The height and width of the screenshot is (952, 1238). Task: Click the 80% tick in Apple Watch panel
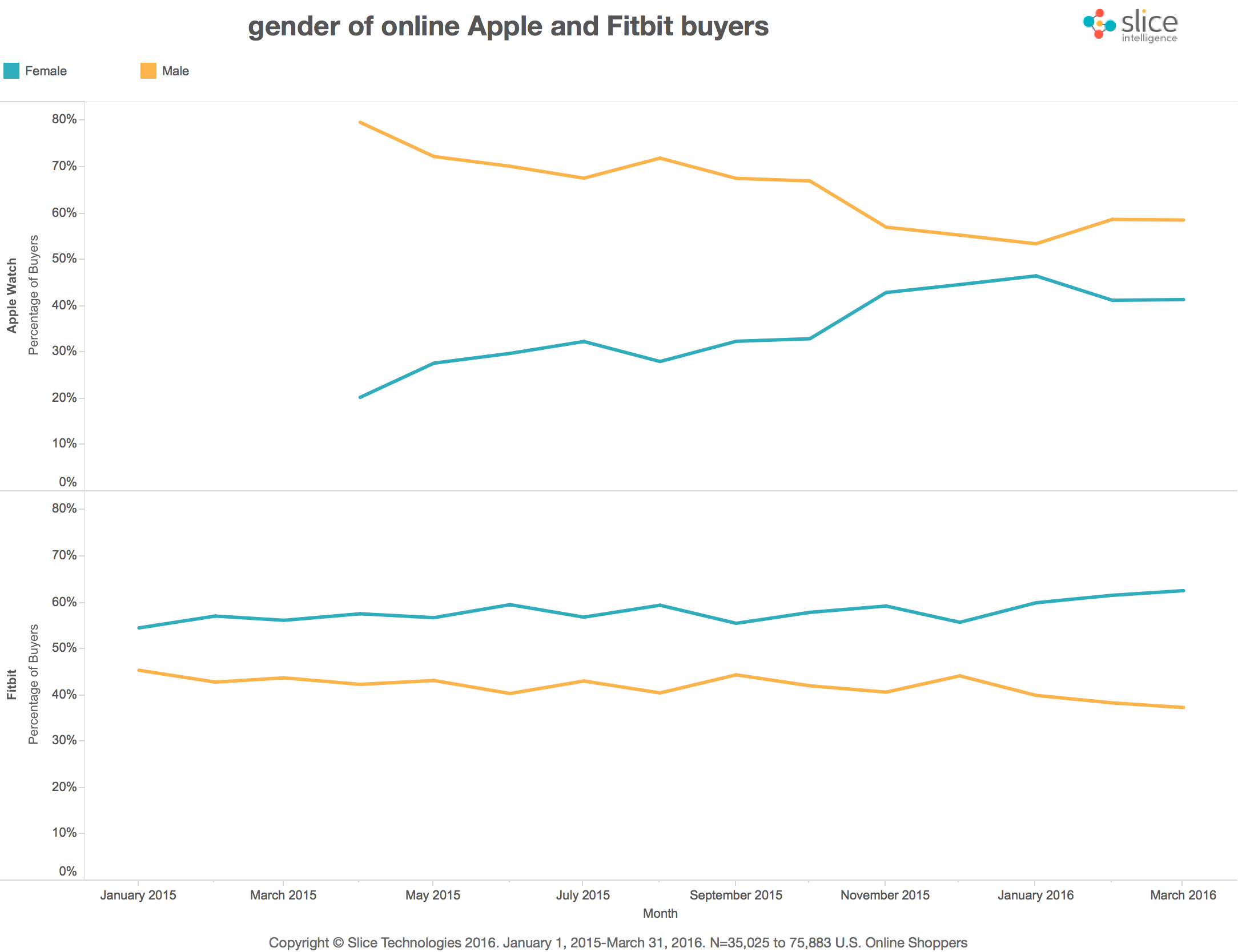click(64, 119)
